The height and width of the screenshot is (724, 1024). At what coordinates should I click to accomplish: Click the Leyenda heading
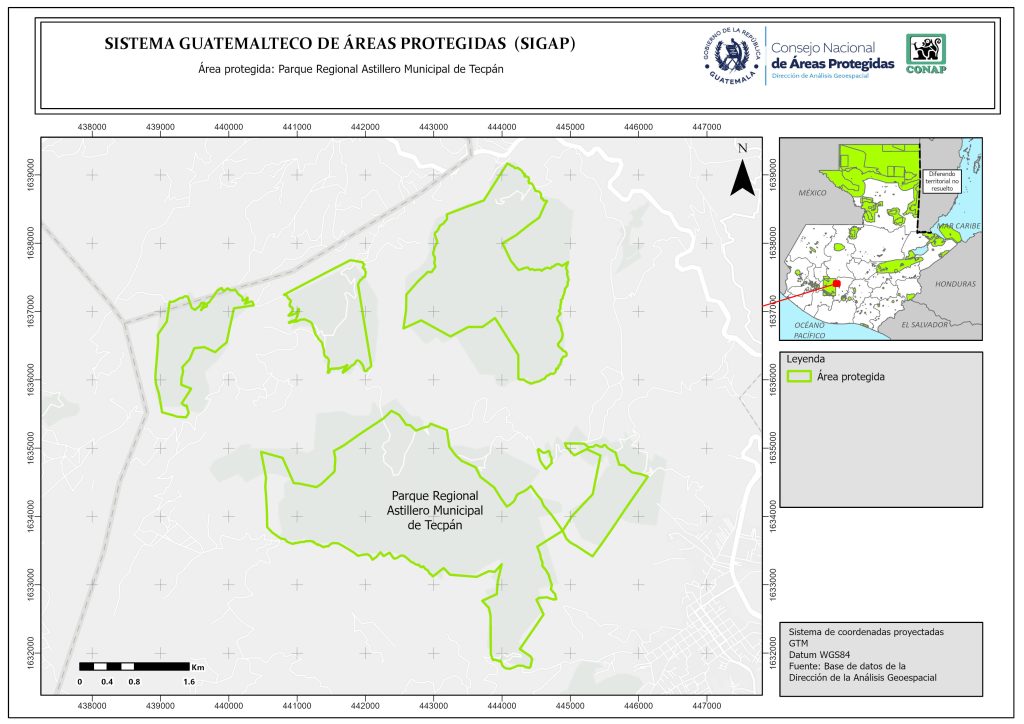pyautogui.click(x=806, y=359)
